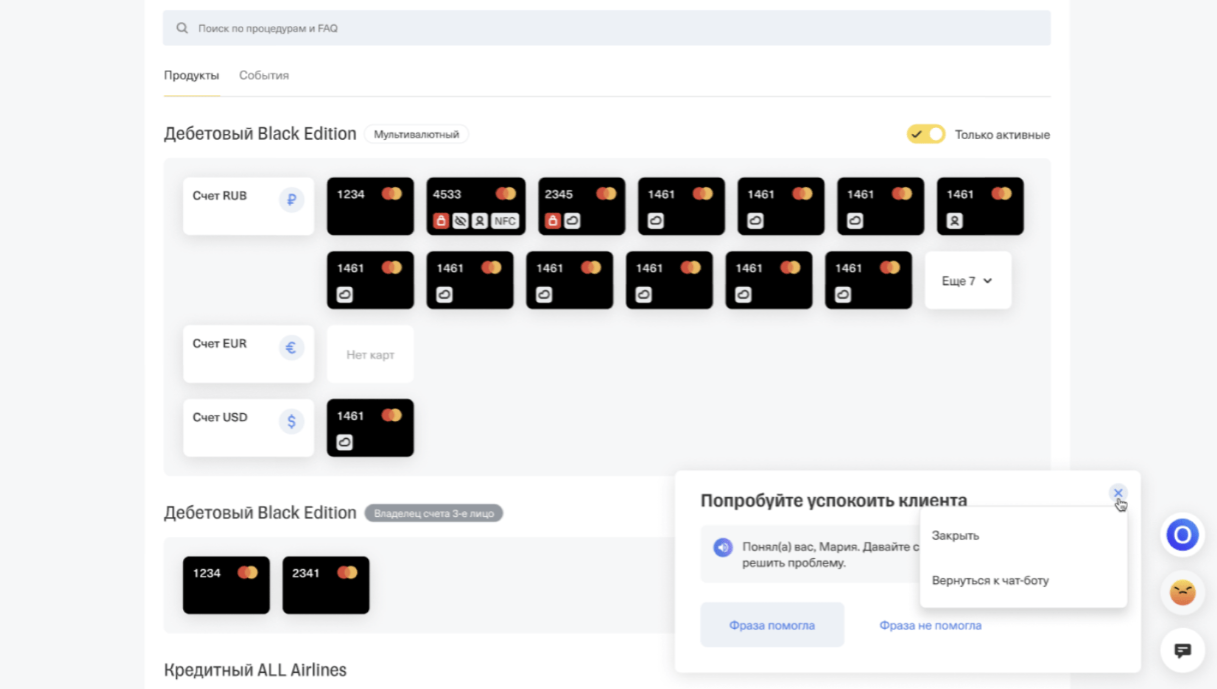Switch to the События tab
1217x689 pixels.
(x=264, y=76)
